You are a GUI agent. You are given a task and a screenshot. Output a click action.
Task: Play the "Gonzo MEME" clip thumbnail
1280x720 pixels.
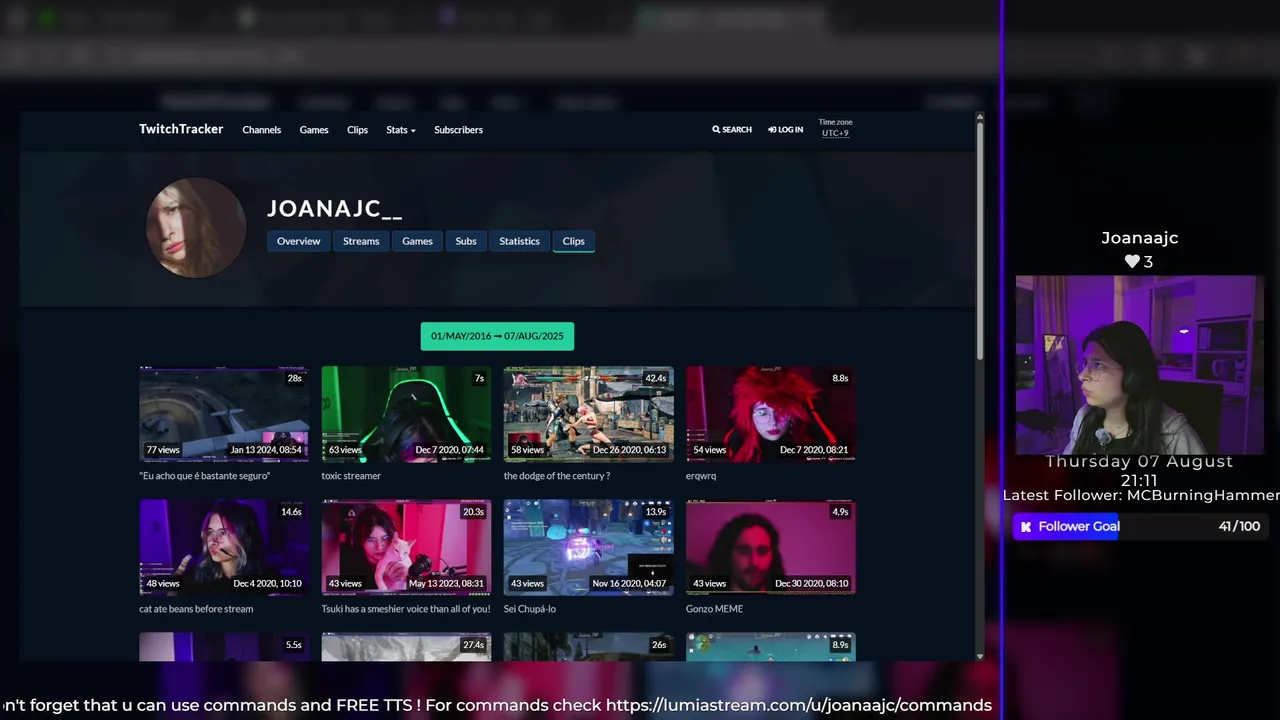click(771, 547)
